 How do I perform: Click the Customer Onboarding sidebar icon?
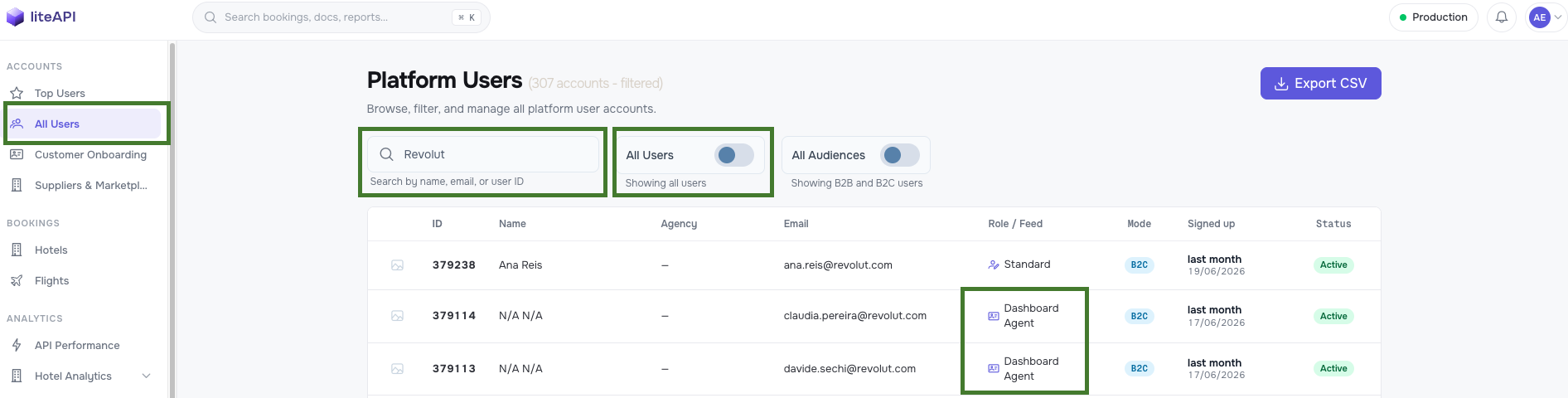click(x=17, y=154)
